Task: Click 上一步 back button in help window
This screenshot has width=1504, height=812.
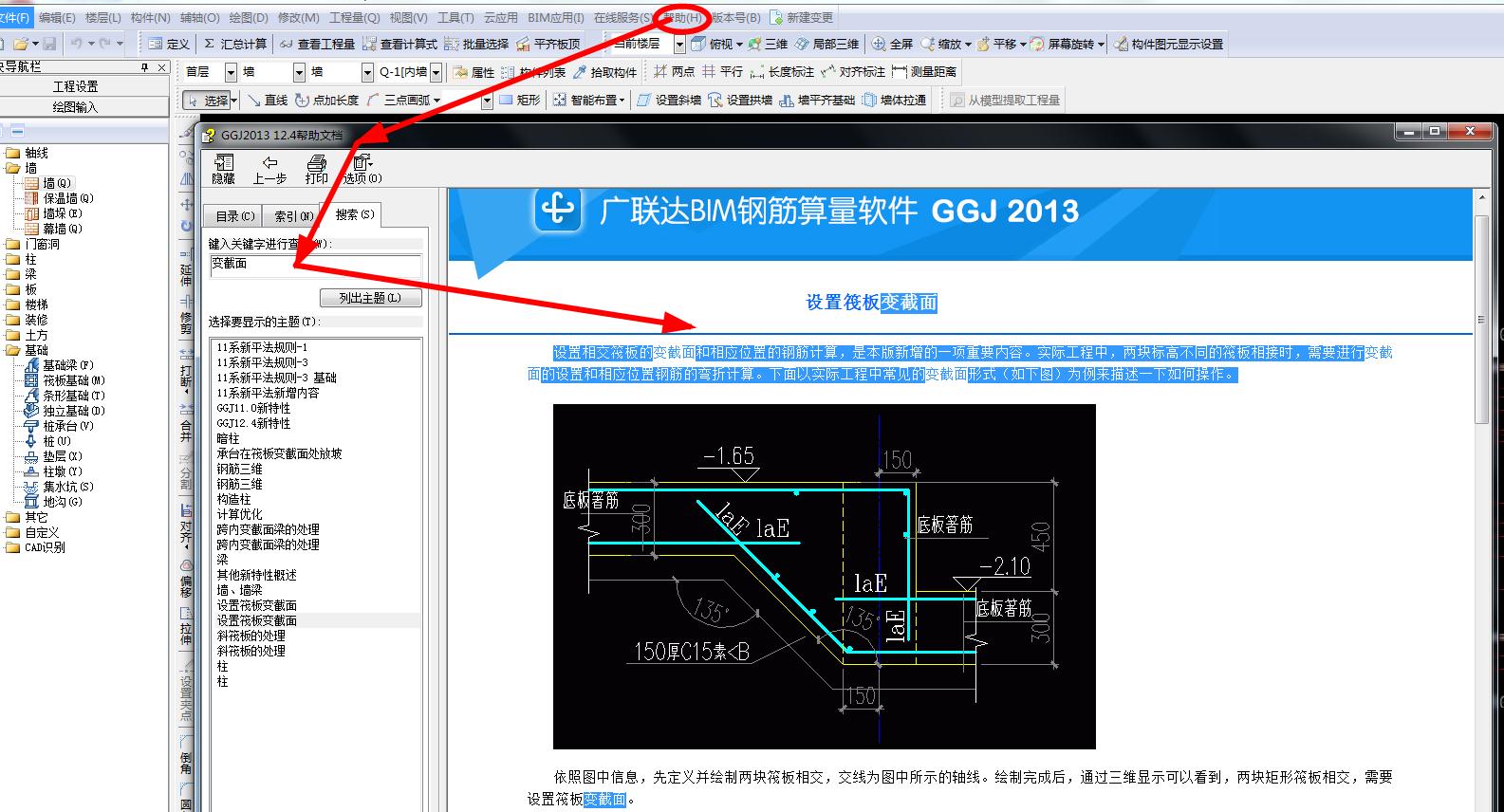Action: (x=269, y=170)
